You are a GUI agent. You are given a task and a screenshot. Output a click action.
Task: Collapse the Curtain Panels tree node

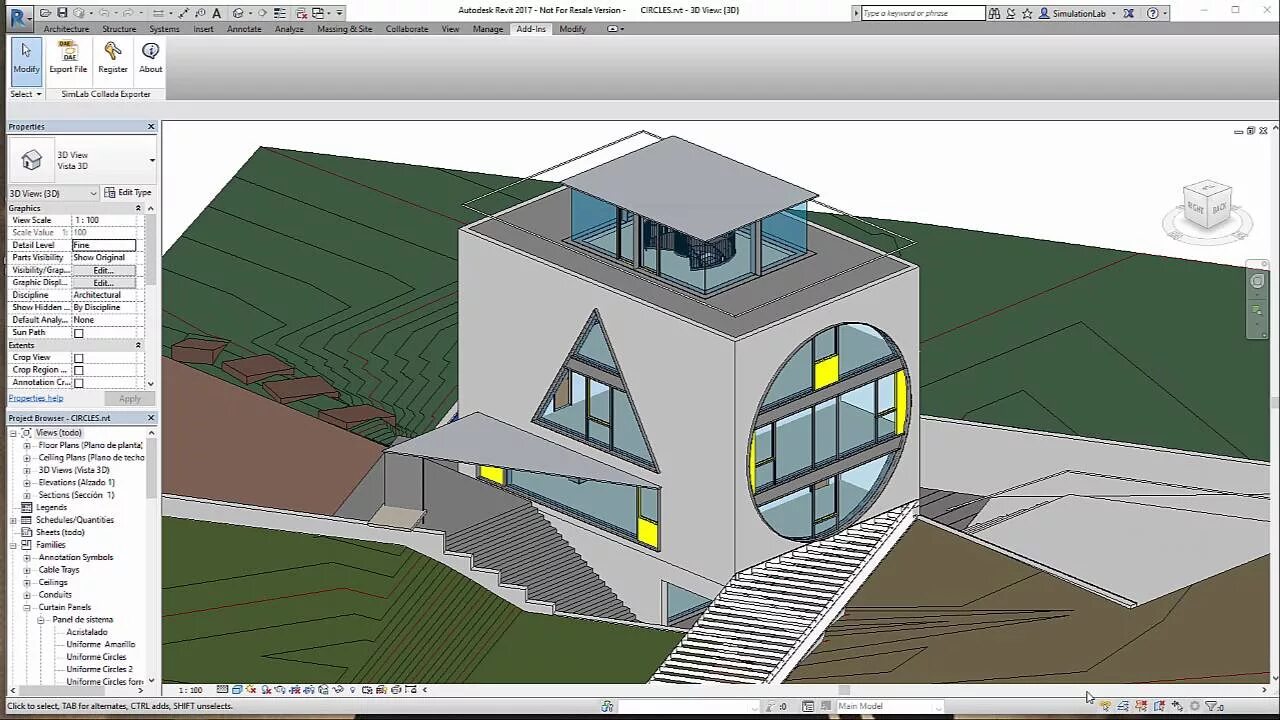point(27,607)
